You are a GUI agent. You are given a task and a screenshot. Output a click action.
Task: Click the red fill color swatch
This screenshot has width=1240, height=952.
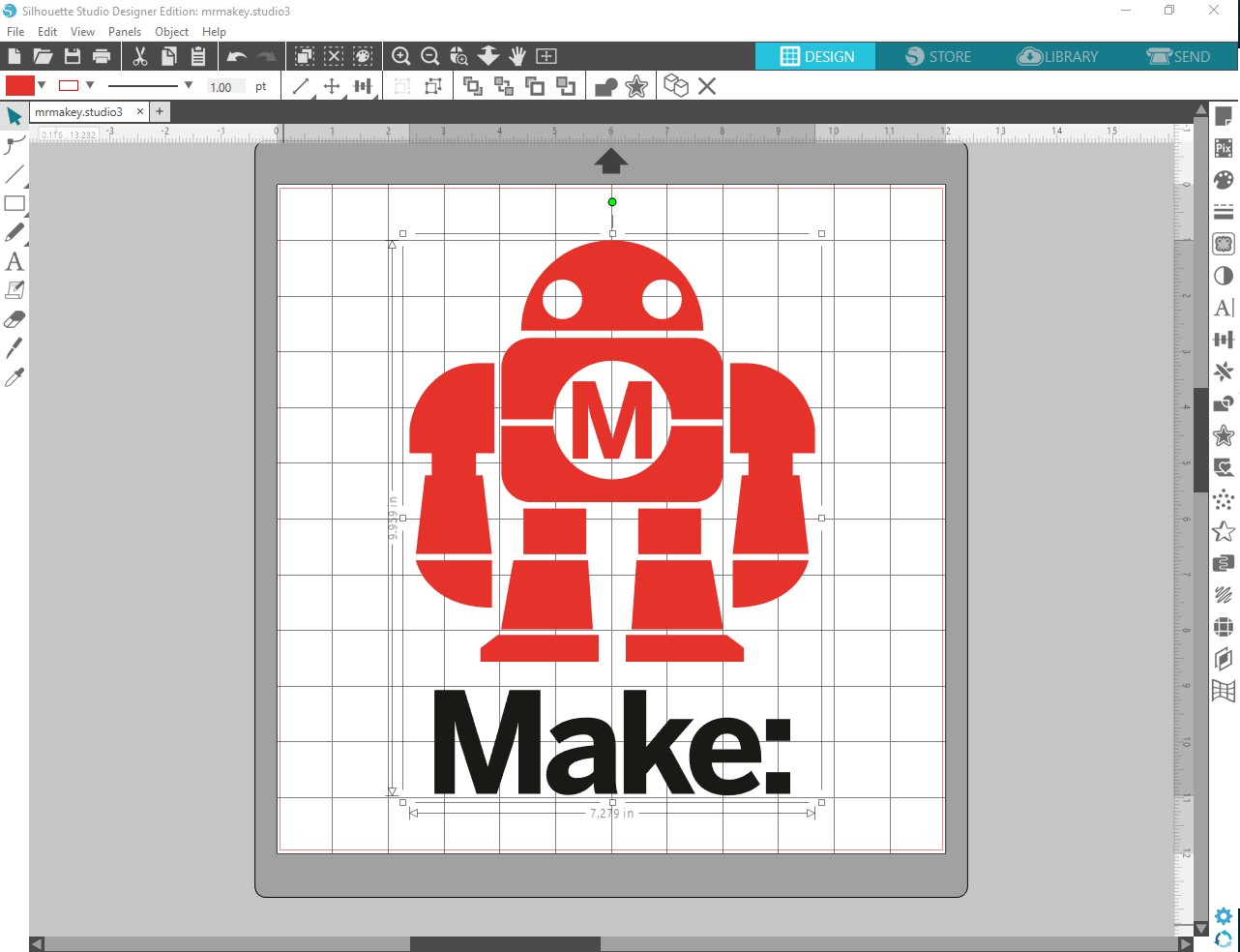[20, 85]
